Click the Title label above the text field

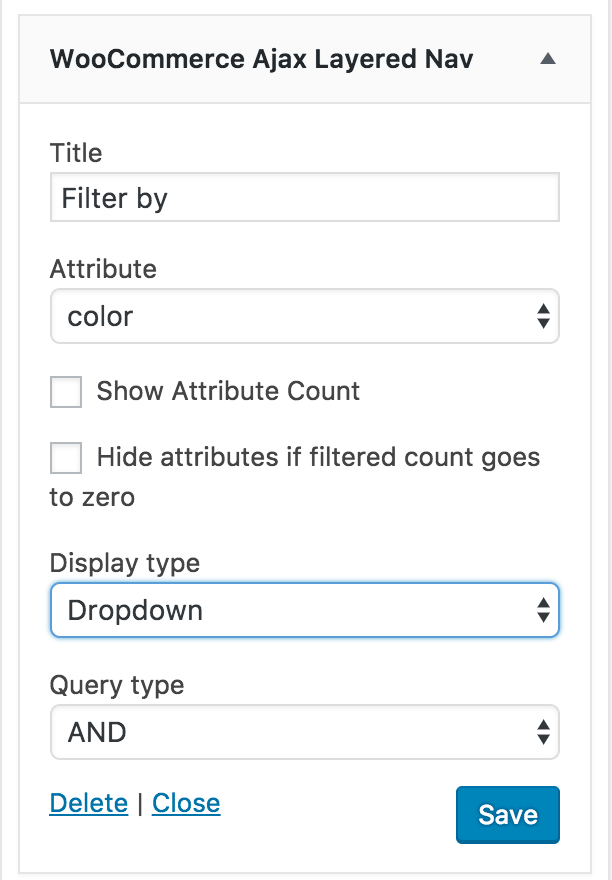76,153
